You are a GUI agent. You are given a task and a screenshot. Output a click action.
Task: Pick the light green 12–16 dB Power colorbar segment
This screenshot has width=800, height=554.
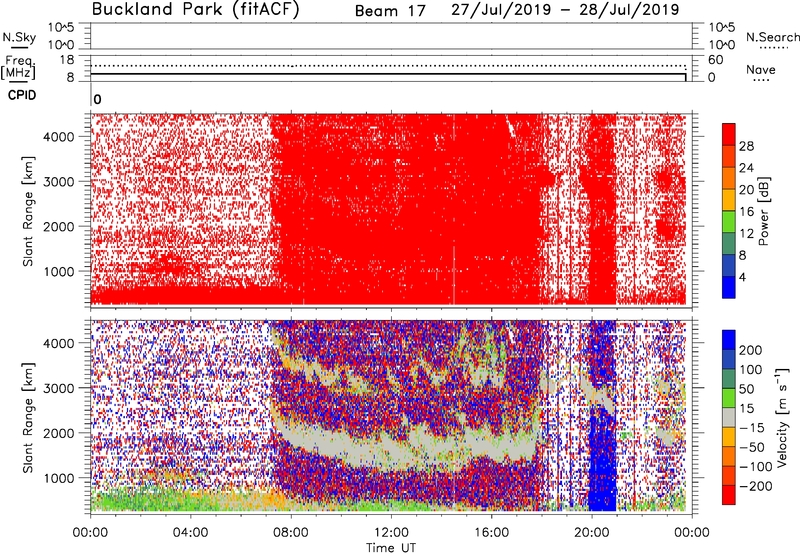[729, 222]
